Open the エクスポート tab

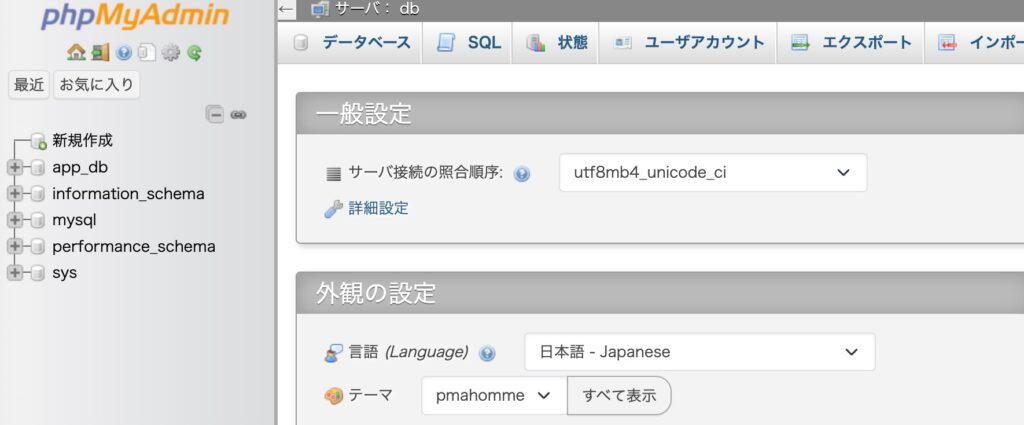(852, 42)
